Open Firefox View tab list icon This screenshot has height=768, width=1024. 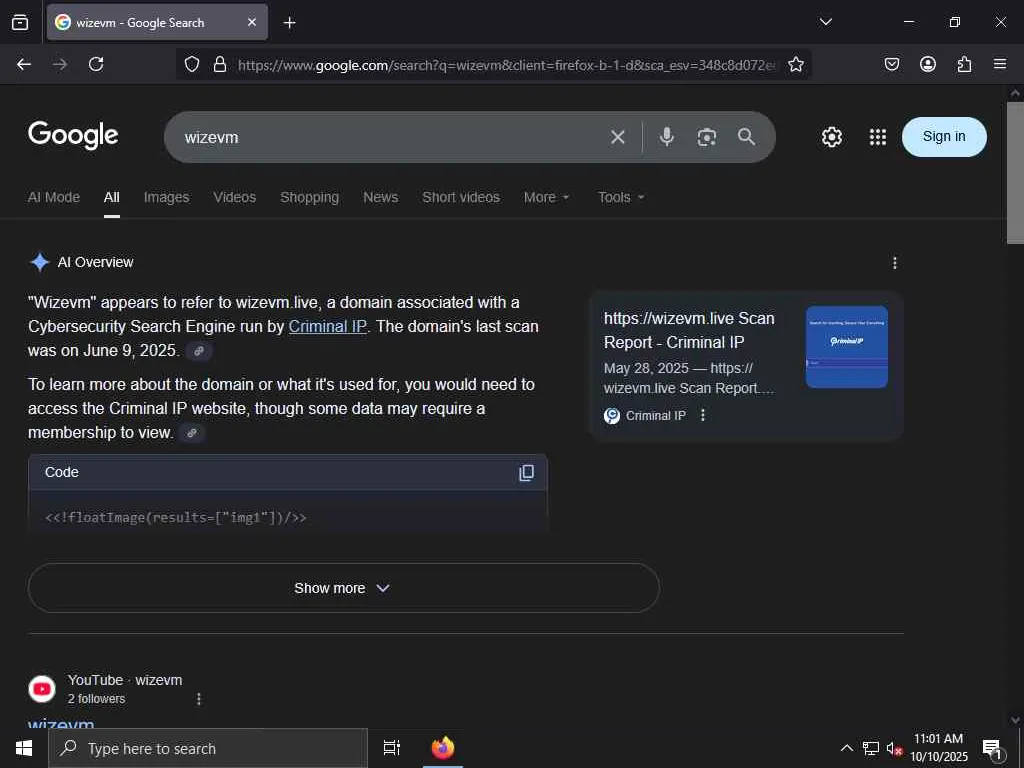[x=20, y=22]
